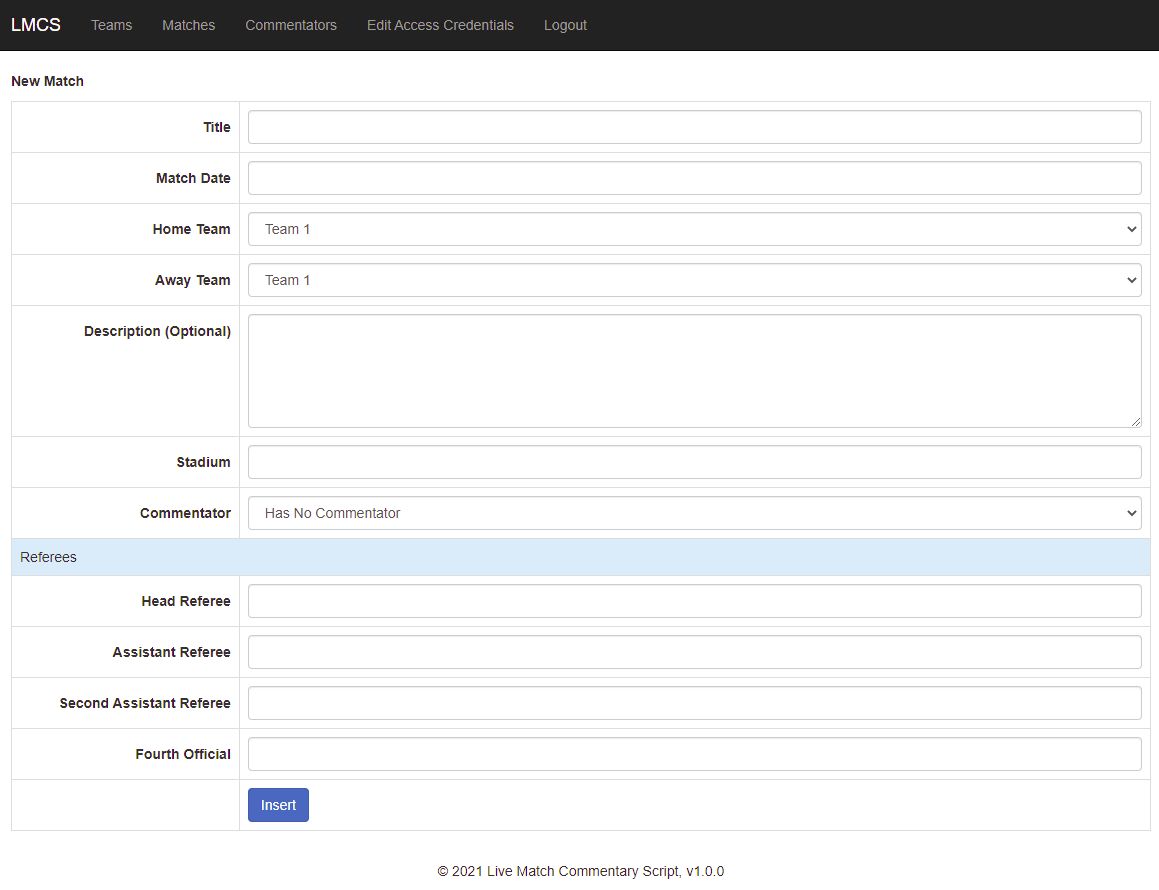Focus the Head Referee input

pyautogui.click(x=694, y=601)
